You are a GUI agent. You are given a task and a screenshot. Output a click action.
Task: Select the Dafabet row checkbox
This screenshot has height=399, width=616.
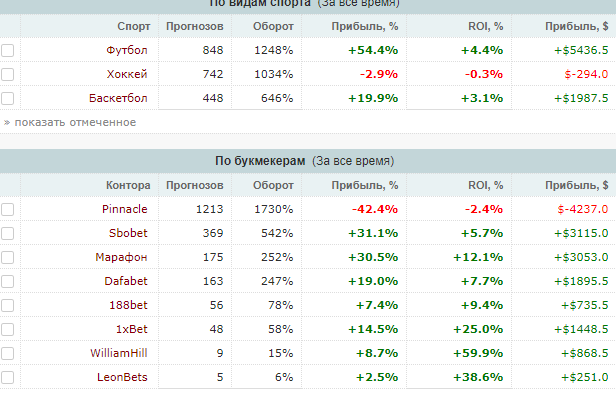coord(7,282)
